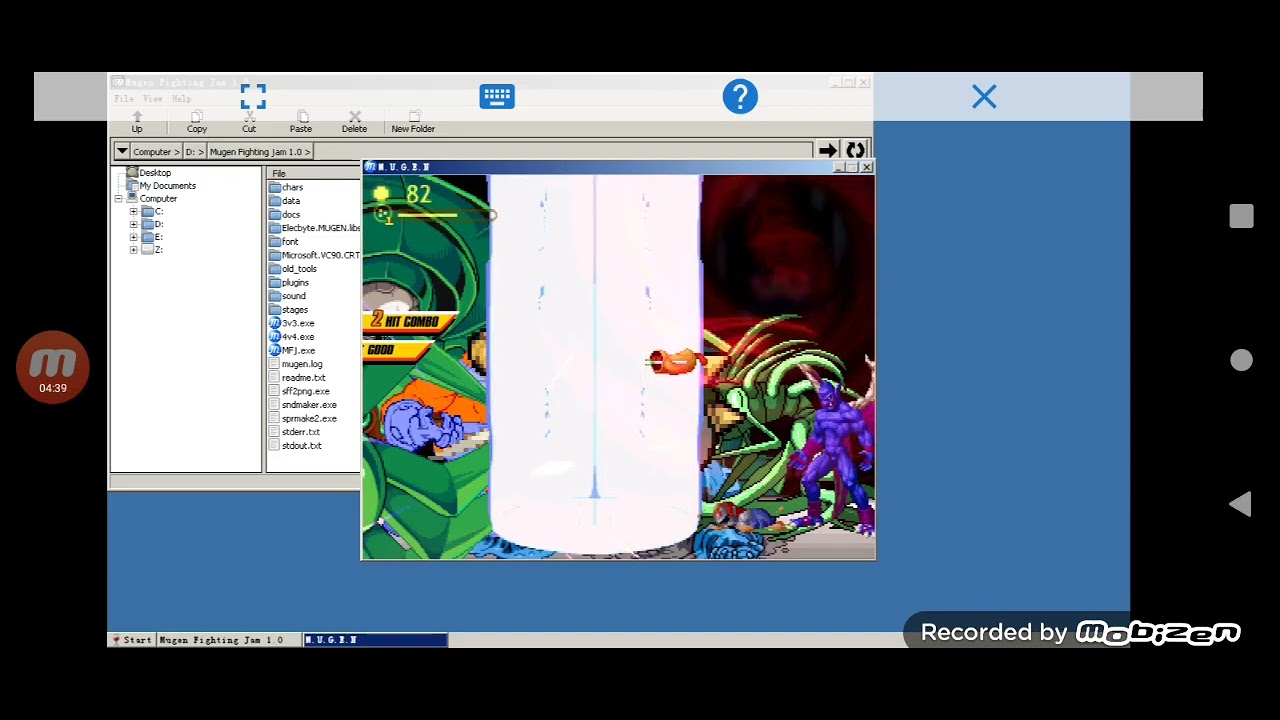Viewport: 1280px width, 720px height.
Task: Tap the Android home circle button
Action: pos(1241,360)
